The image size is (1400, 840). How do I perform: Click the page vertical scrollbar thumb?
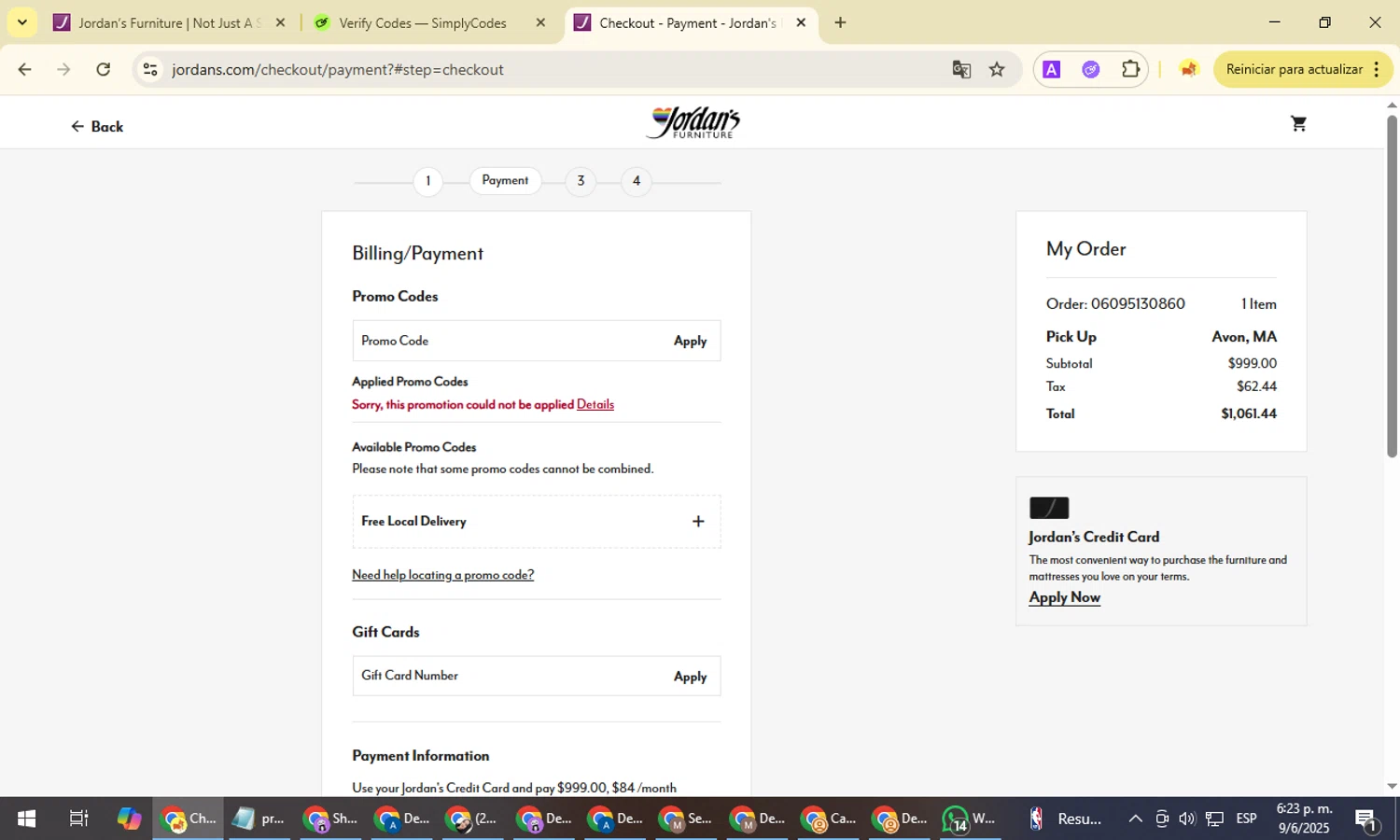1392,286
